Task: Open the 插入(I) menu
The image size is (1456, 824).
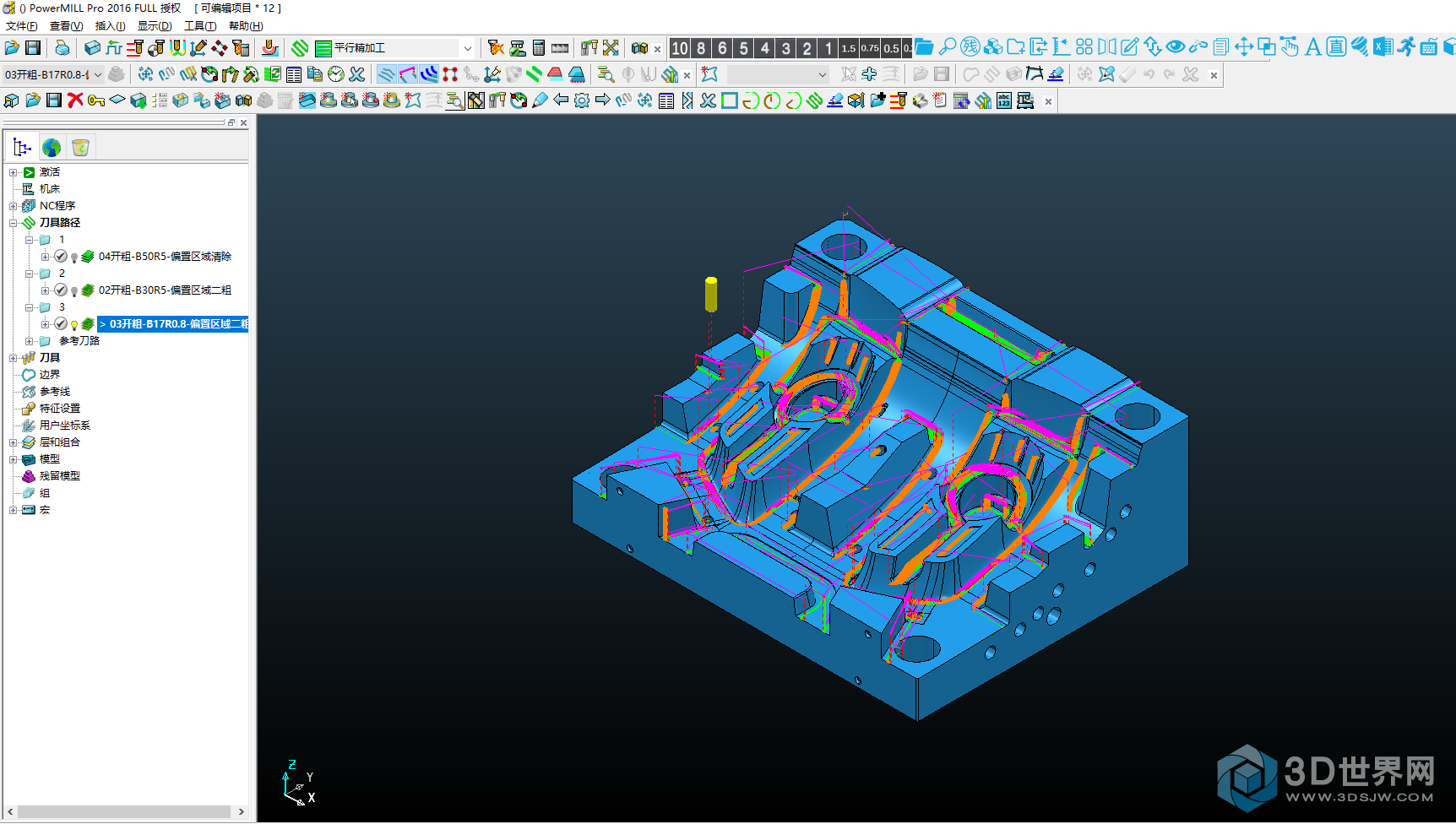Action: tap(110, 26)
